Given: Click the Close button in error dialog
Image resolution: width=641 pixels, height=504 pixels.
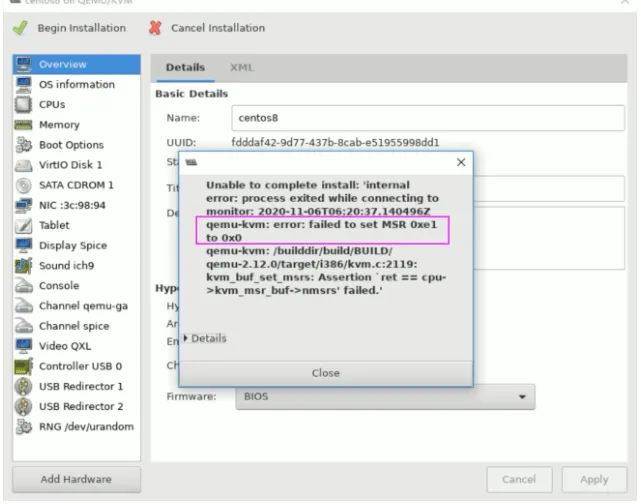Looking at the screenshot, I should [x=326, y=373].
